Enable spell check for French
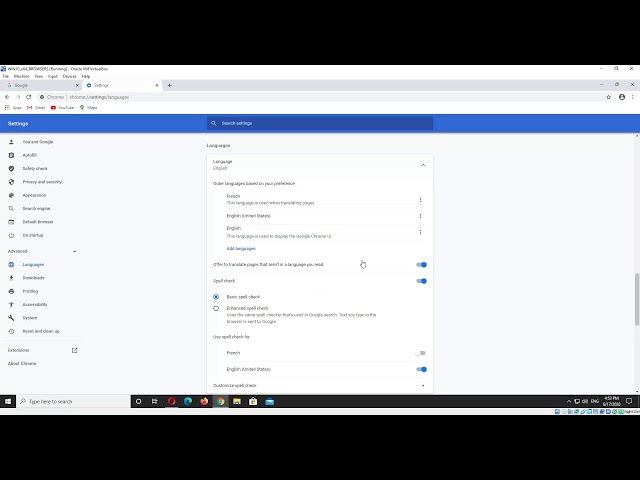 (x=421, y=353)
